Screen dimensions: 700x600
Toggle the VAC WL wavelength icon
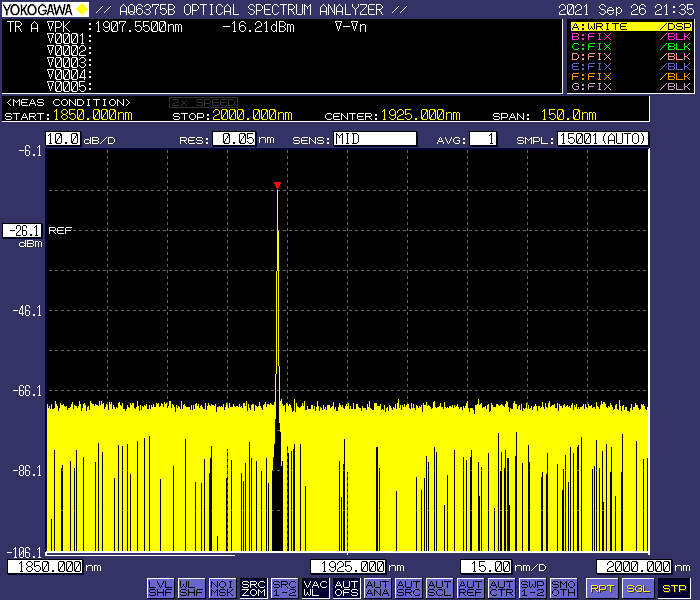(x=315, y=588)
